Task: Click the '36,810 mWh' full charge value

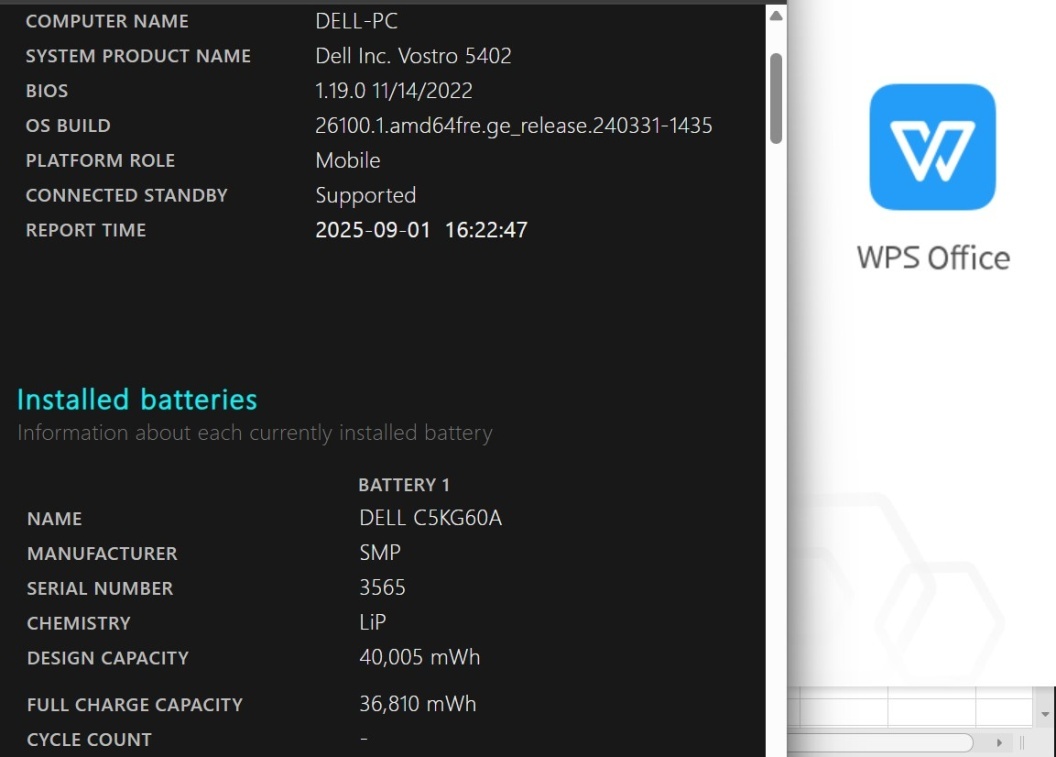Action: [418, 704]
